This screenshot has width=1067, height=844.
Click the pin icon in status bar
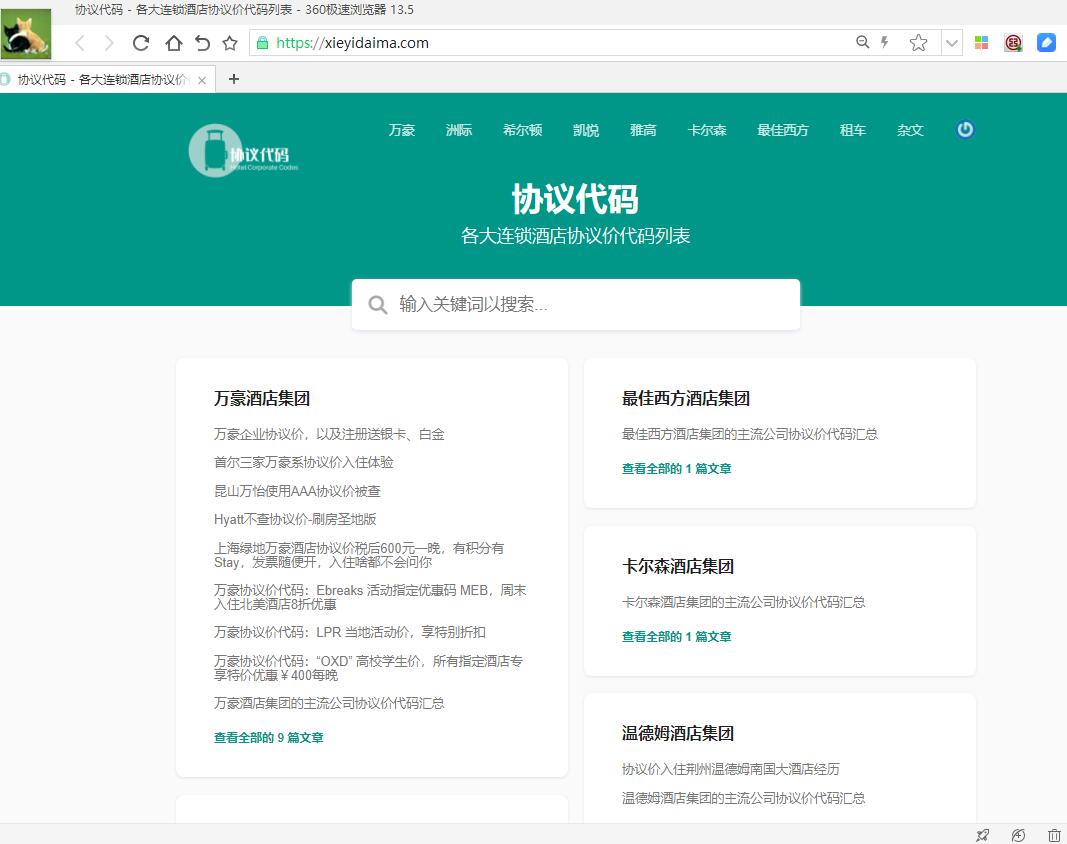click(983, 835)
